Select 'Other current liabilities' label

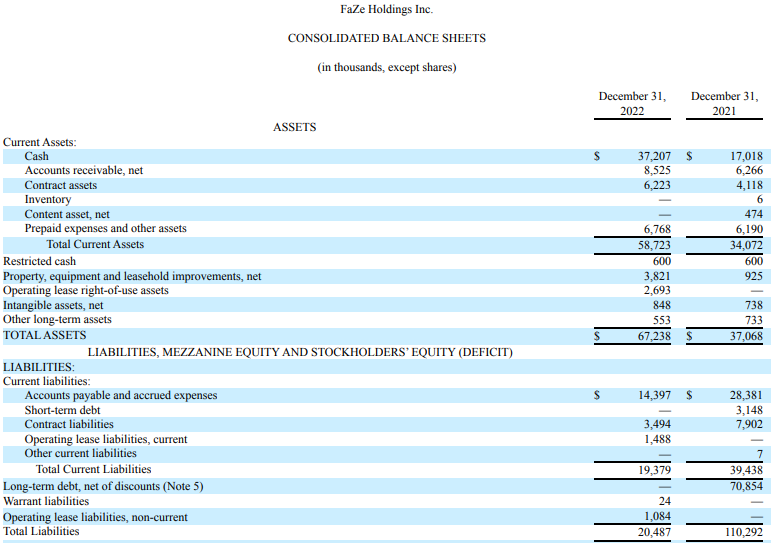80,454
